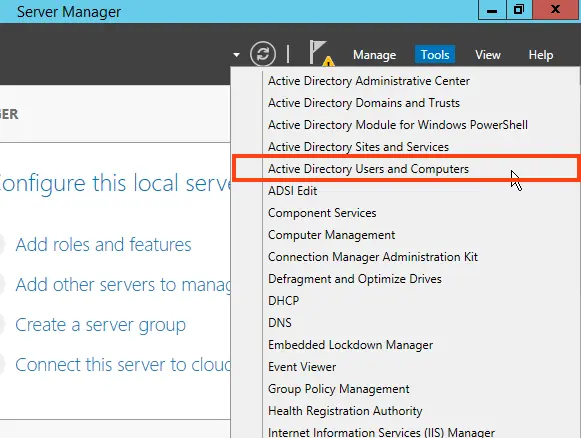Click the refresh icon in Server Manager header

point(263,54)
